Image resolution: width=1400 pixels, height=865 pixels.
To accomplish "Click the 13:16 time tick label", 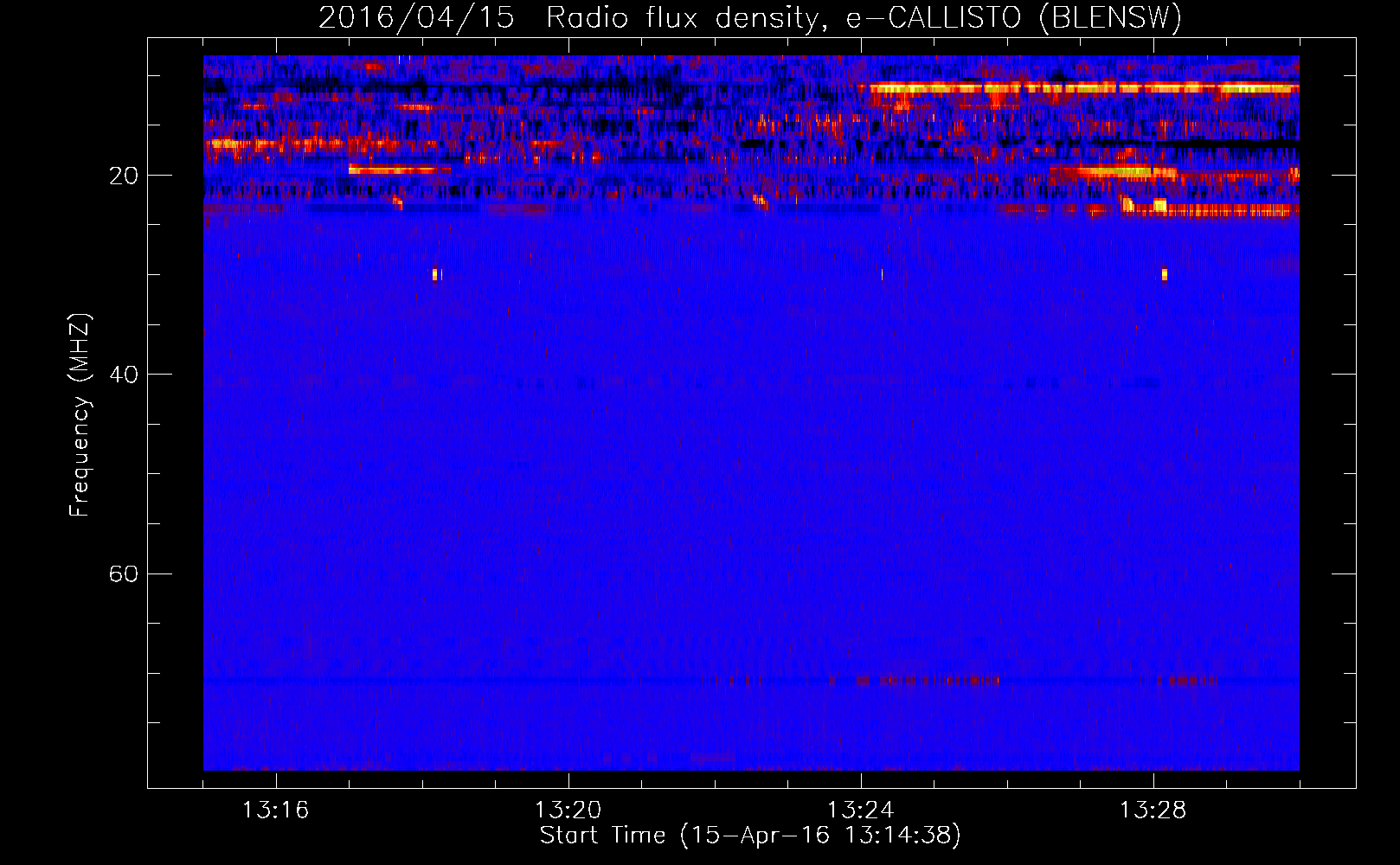I will coord(275,811).
